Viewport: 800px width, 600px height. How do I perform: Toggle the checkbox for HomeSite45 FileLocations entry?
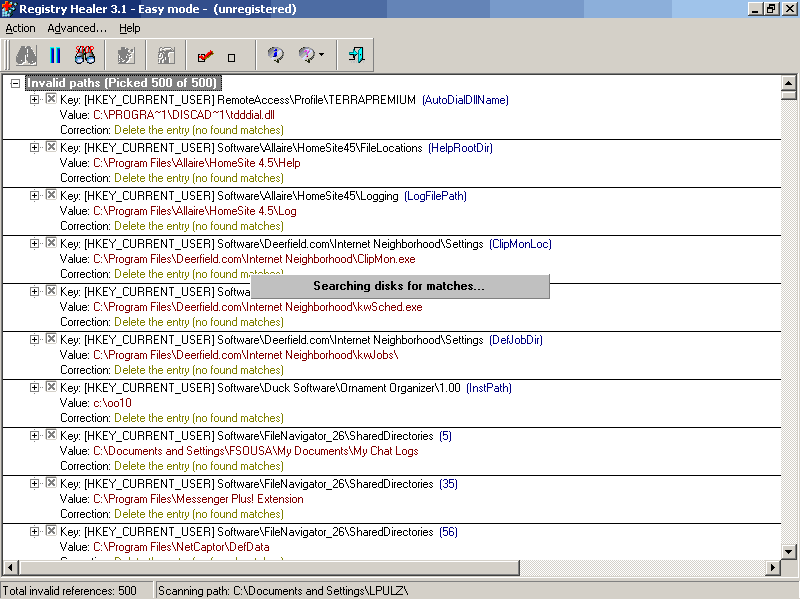point(49,147)
